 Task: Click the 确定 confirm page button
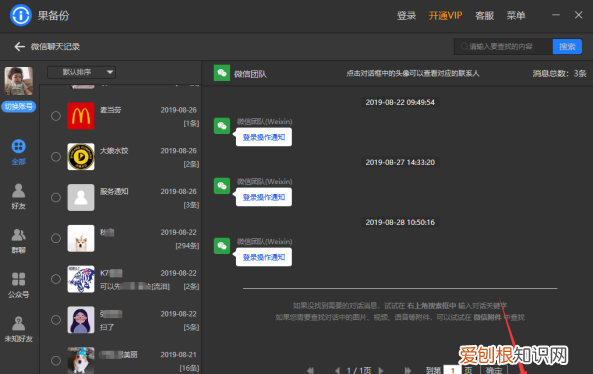[x=494, y=370]
